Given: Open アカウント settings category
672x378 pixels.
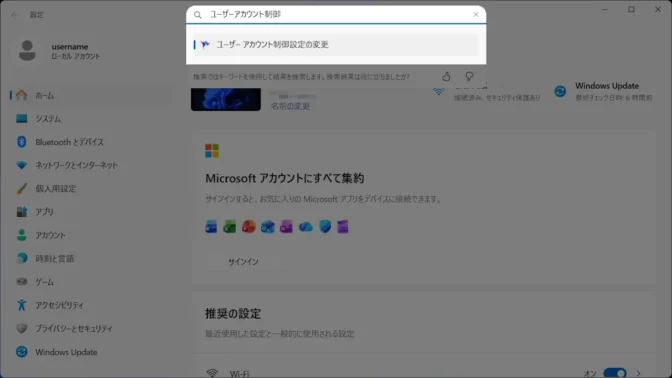Looking at the screenshot, I should click(91, 235).
